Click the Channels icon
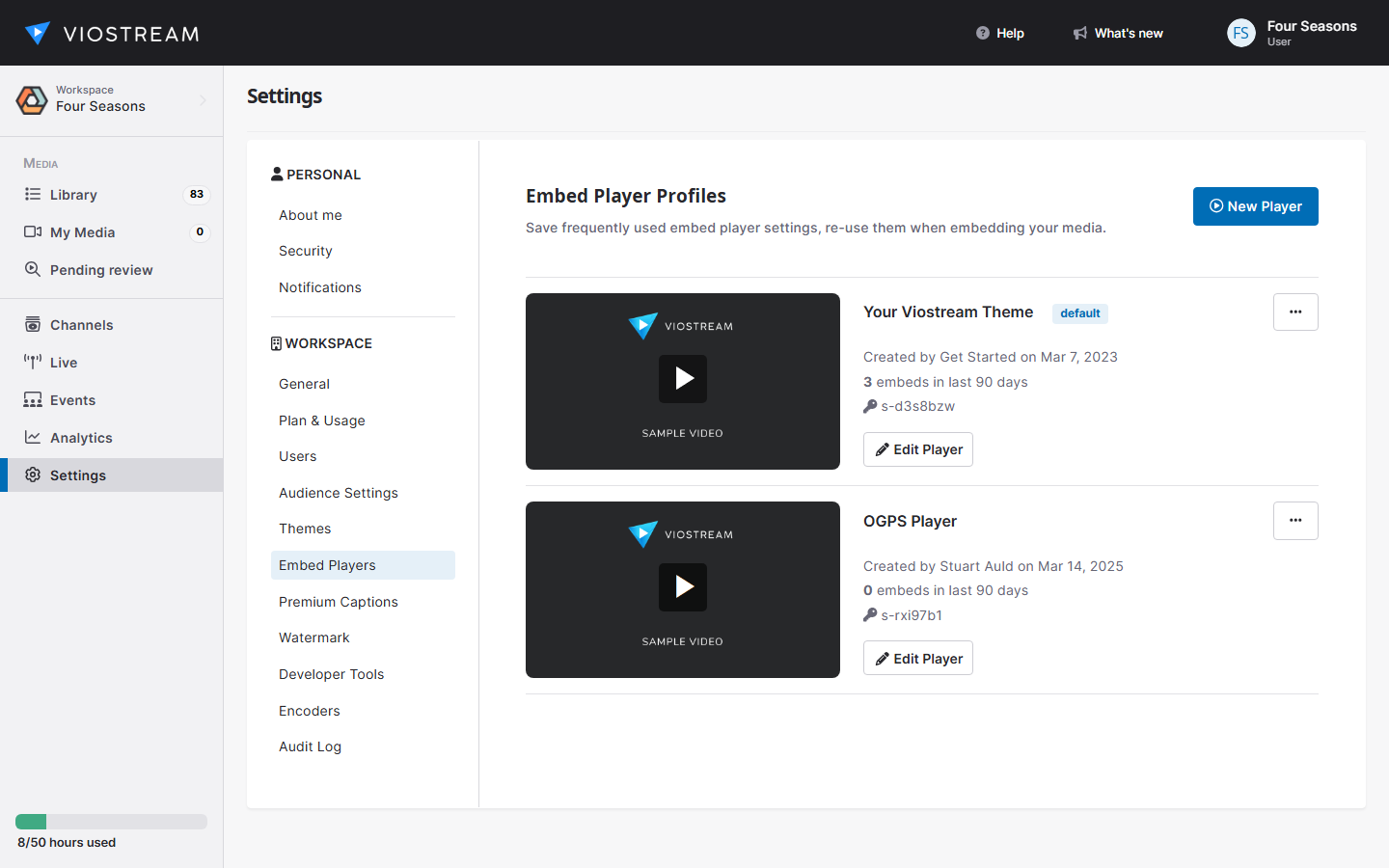The height and width of the screenshot is (868, 1389). (33, 324)
